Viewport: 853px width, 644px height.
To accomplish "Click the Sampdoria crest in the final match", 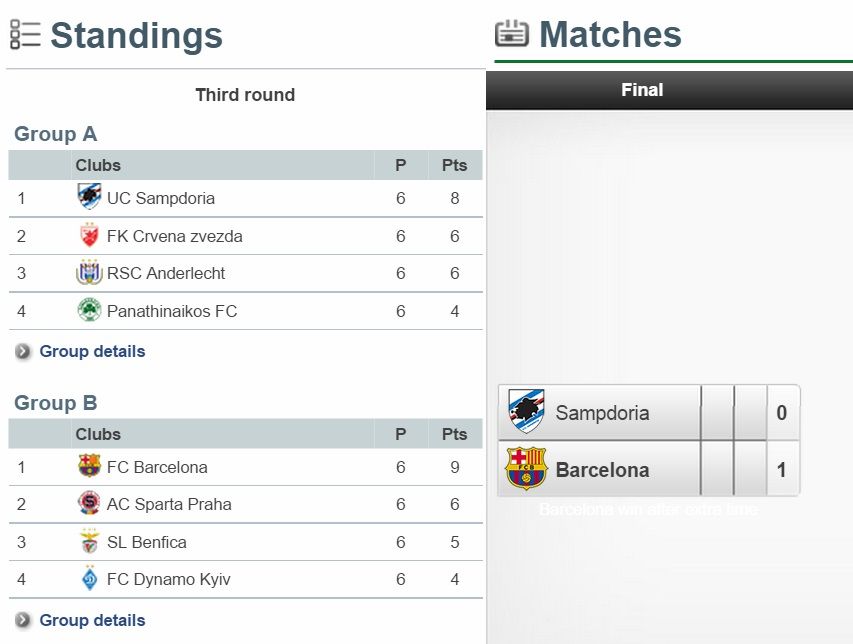I will pyautogui.click(x=526, y=411).
